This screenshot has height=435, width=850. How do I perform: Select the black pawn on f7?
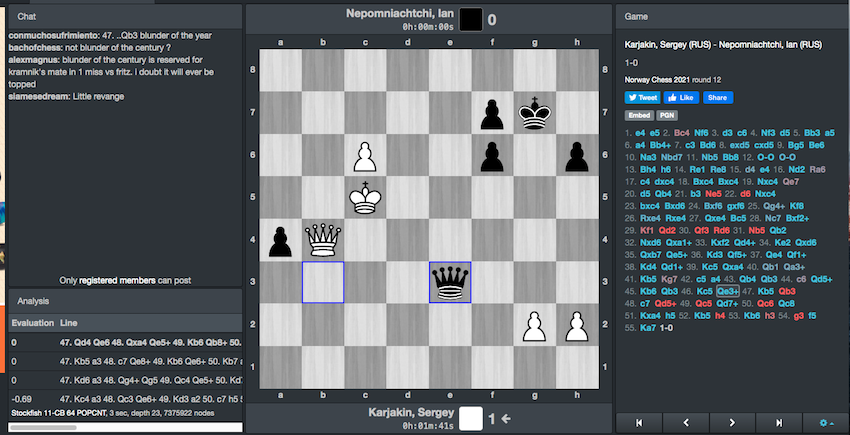coord(492,113)
